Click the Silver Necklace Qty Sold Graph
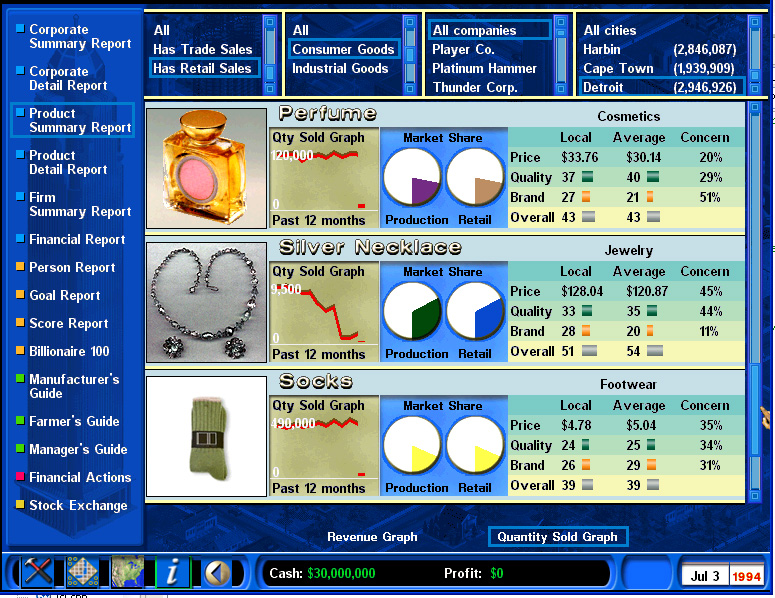This screenshot has height=598, width=775. (x=324, y=312)
